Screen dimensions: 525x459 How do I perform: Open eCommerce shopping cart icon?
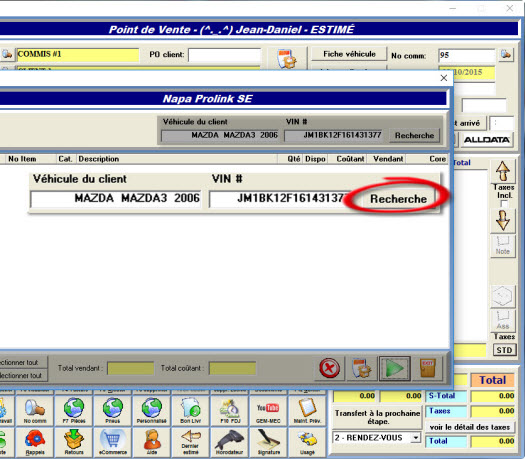[113, 442]
